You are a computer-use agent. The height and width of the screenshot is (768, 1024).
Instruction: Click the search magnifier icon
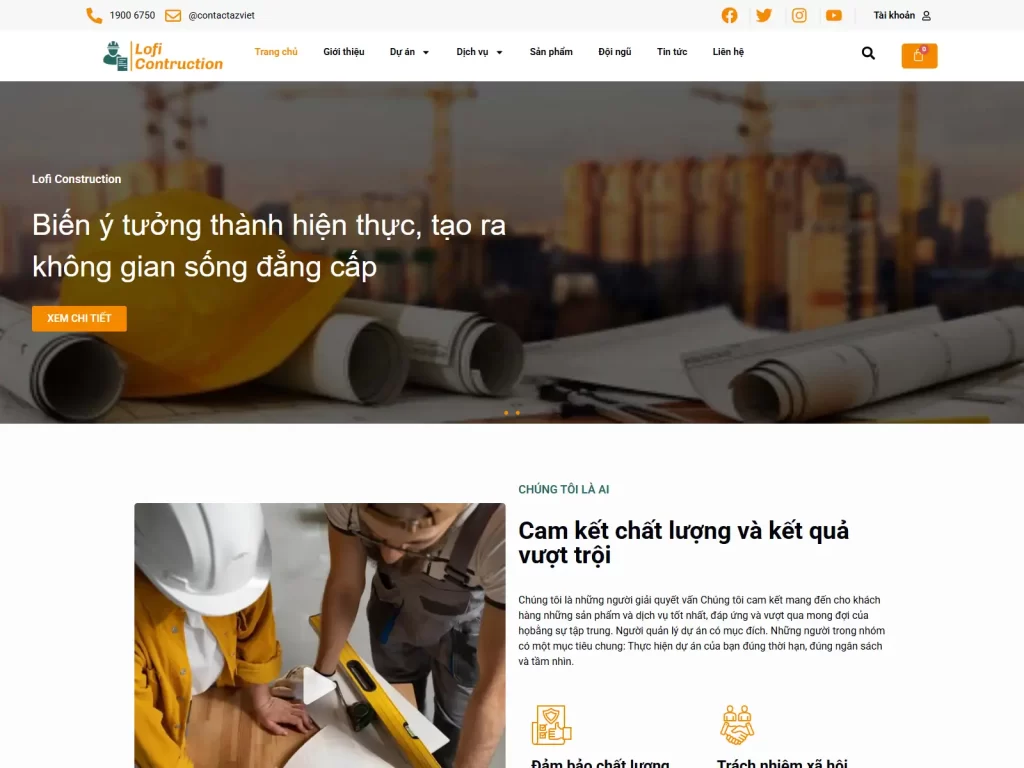(868, 53)
